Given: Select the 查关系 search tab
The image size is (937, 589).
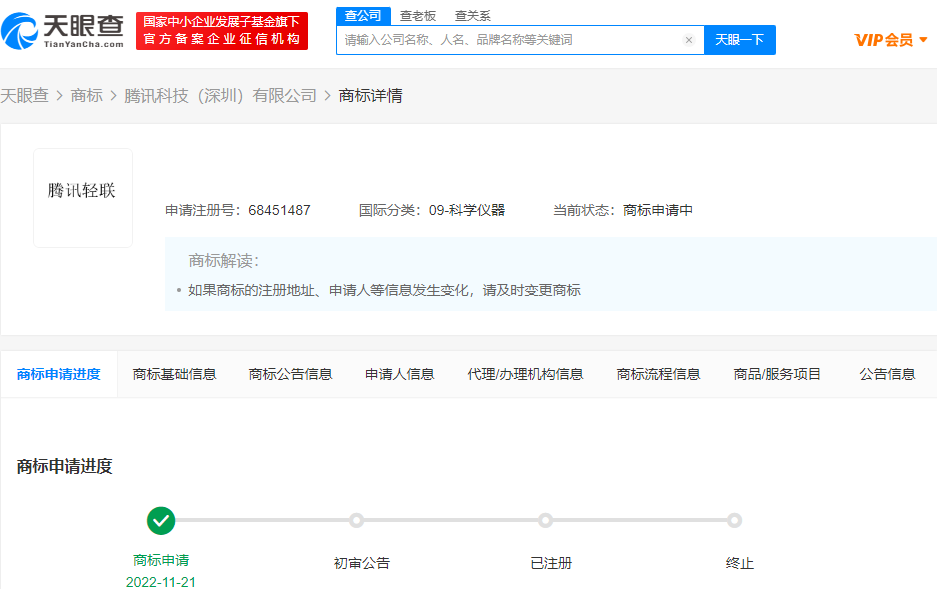Looking at the screenshot, I should coord(473,16).
